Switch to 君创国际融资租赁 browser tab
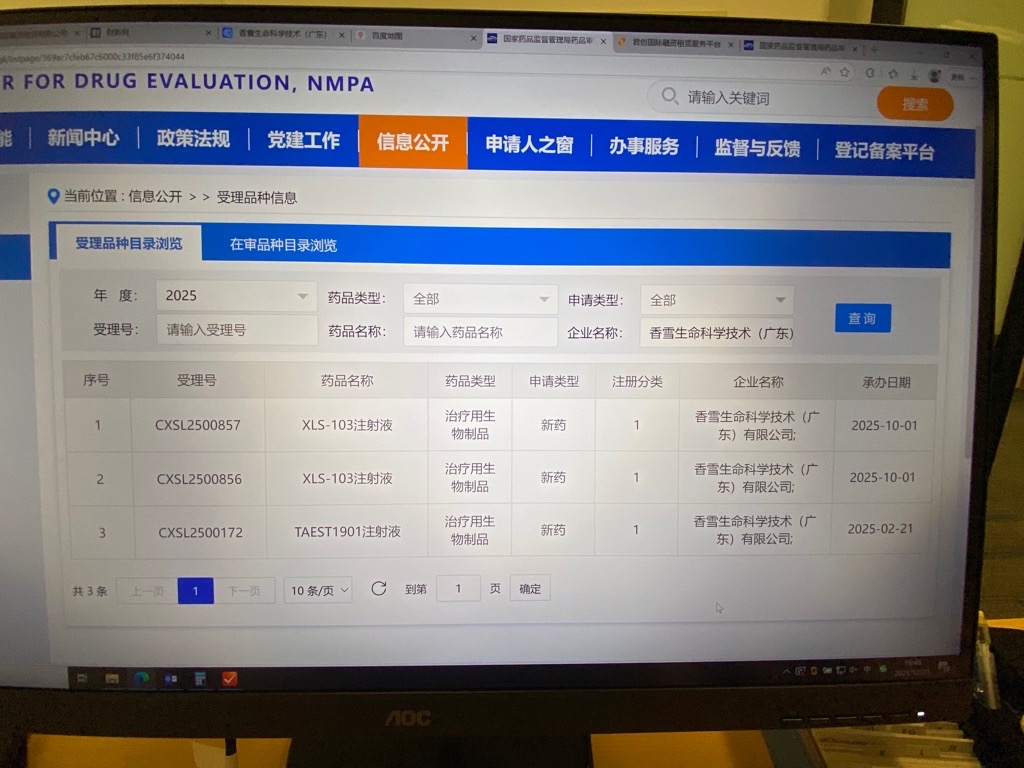The height and width of the screenshot is (768, 1024). (x=676, y=44)
